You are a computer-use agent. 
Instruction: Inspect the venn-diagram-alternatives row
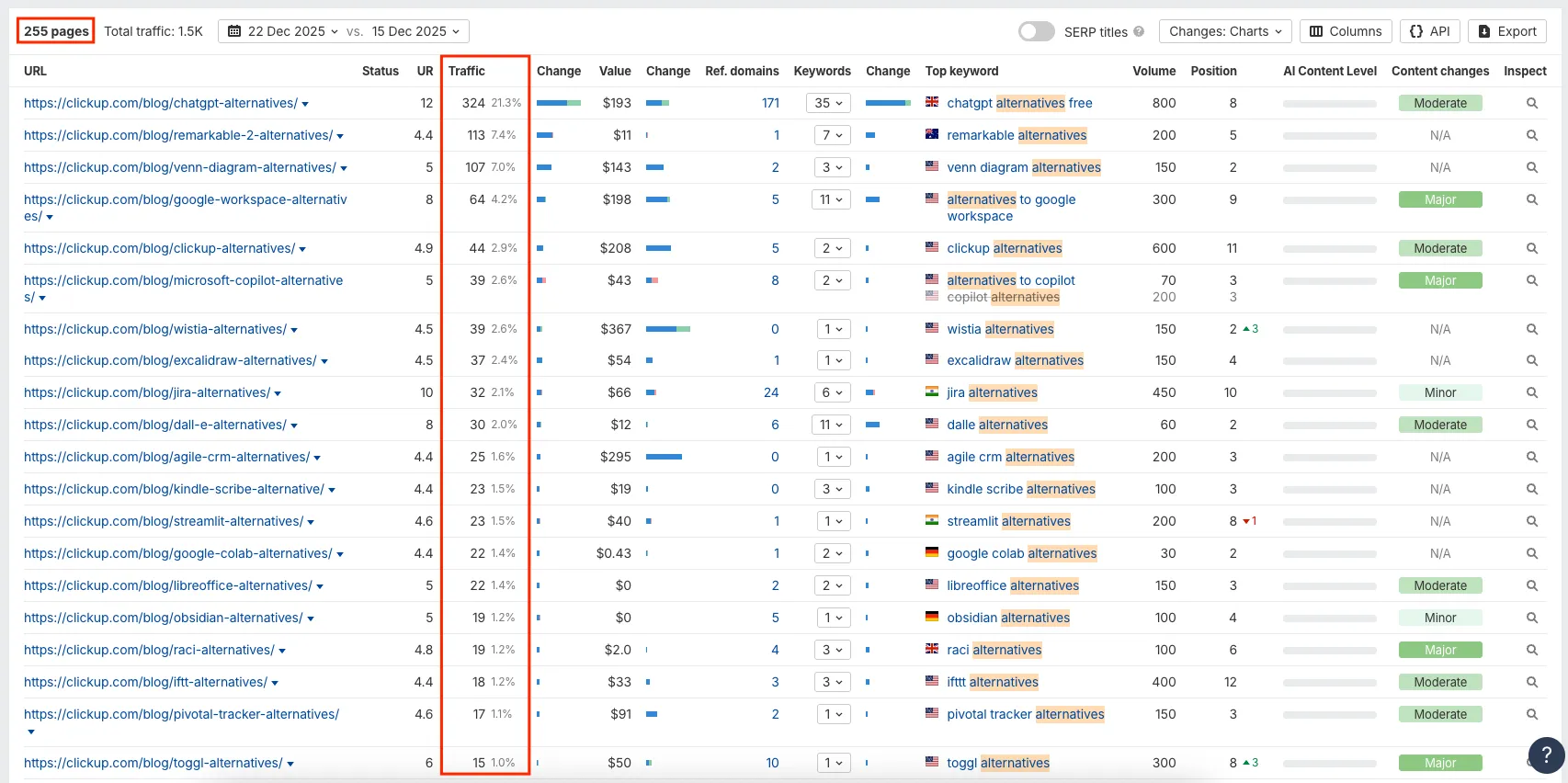click(x=1531, y=167)
